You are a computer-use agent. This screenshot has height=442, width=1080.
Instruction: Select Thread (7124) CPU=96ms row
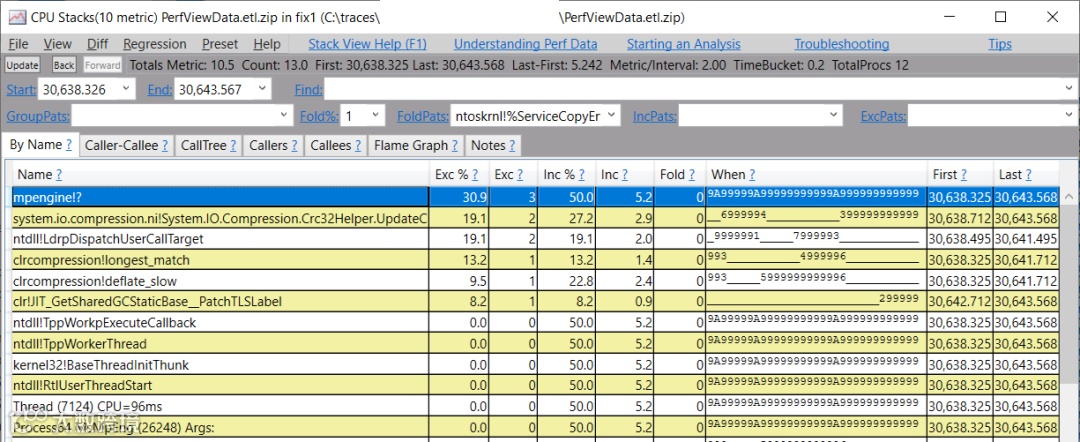[535, 406]
